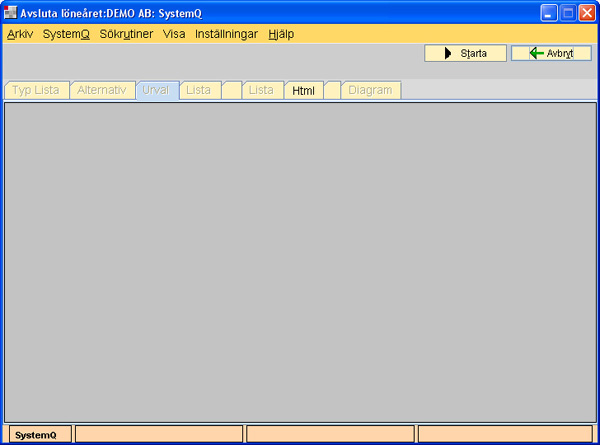Screen dimensions: 600x445
Task: Select the Diagram tab
Action: (370, 90)
